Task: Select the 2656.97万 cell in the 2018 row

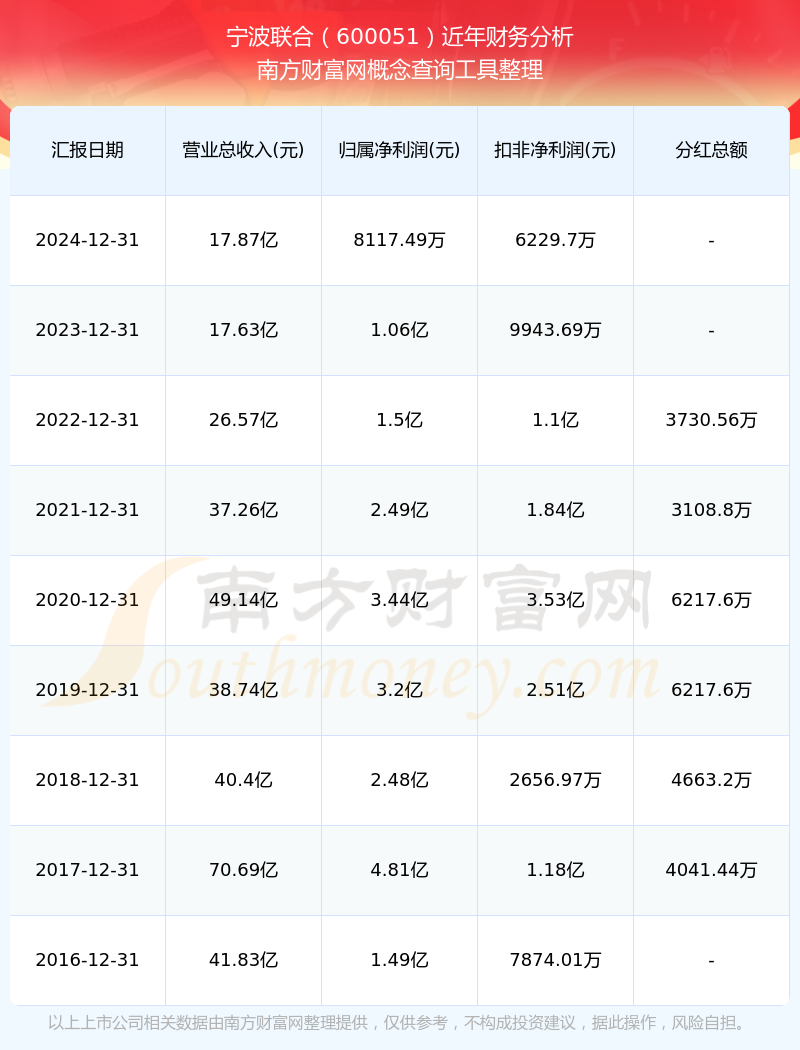Action: (x=556, y=780)
